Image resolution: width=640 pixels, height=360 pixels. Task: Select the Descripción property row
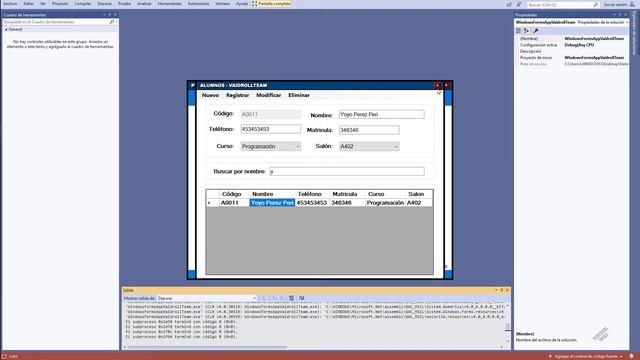pyautogui.click(x=571, y=51)
